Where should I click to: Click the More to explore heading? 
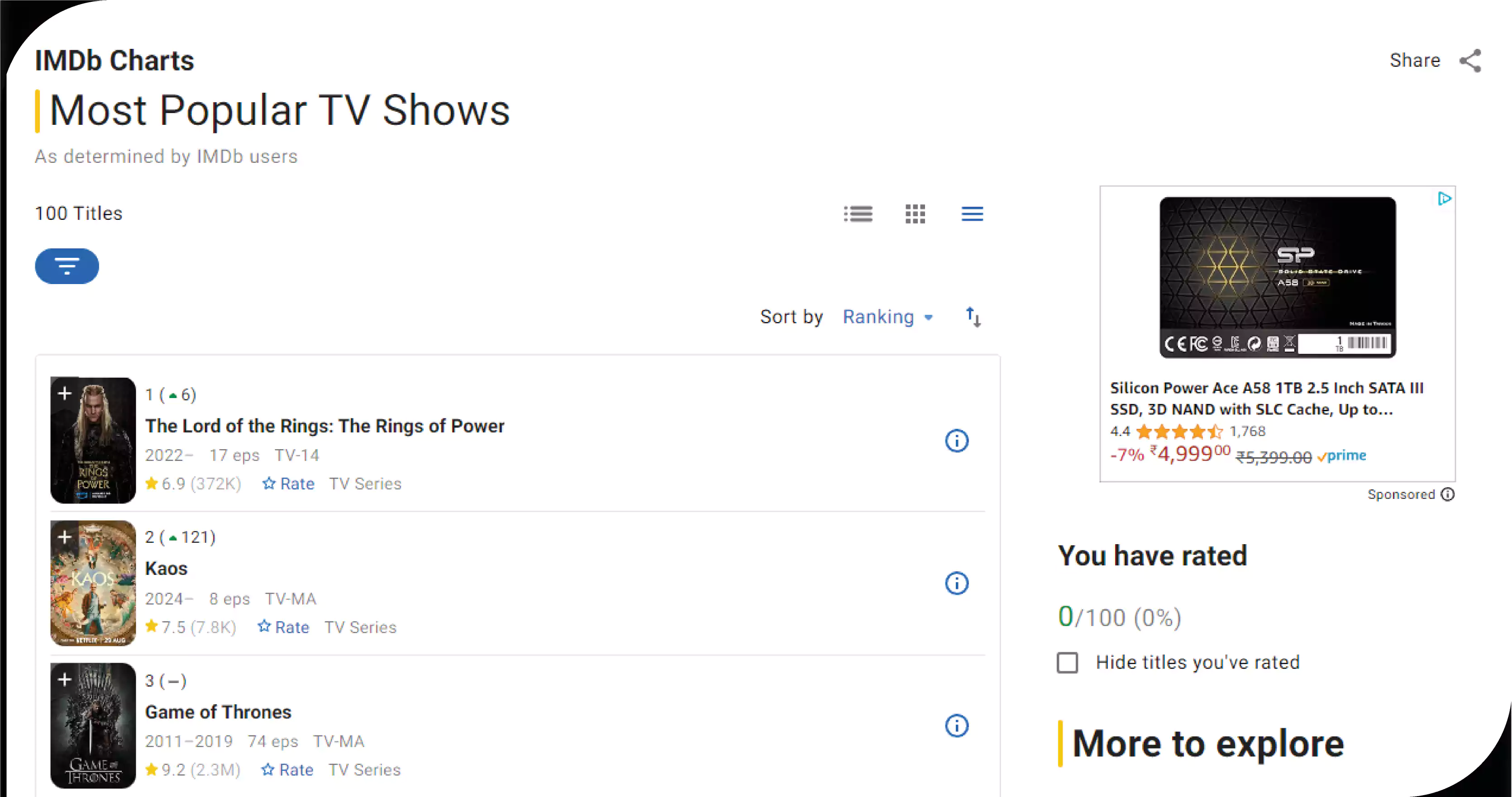1208,744
